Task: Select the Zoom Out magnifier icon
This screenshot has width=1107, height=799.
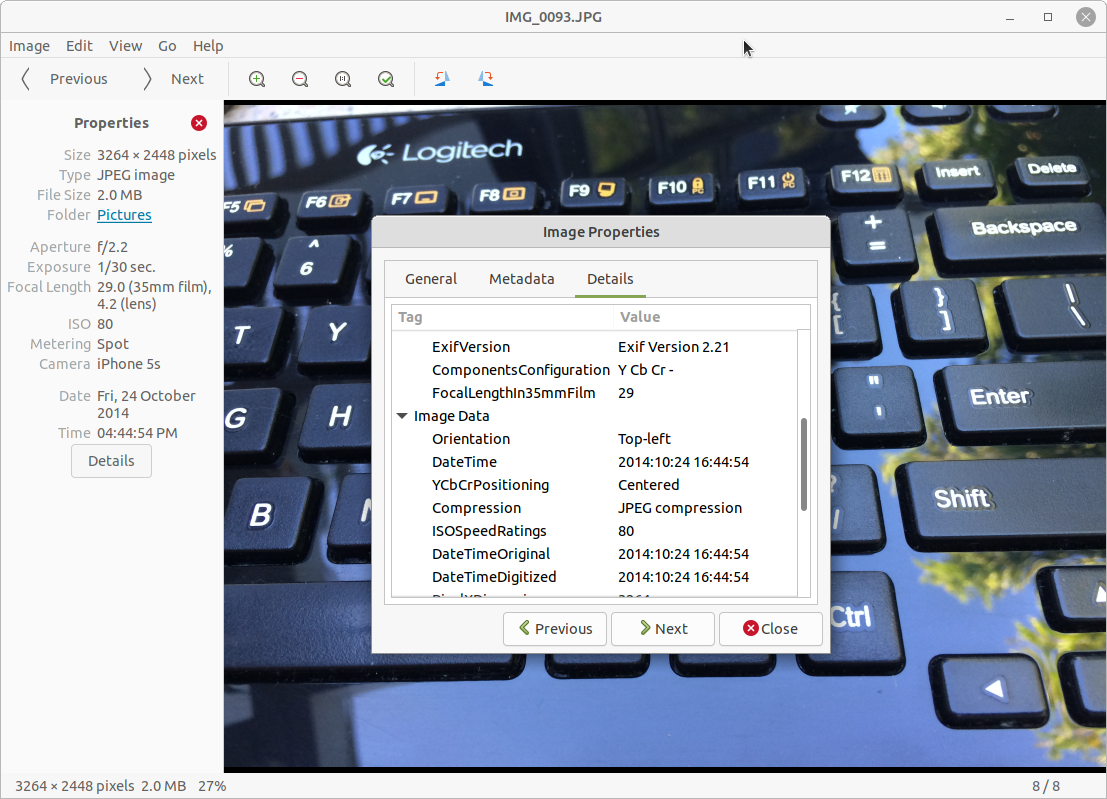Action: [x=300, y=78]
